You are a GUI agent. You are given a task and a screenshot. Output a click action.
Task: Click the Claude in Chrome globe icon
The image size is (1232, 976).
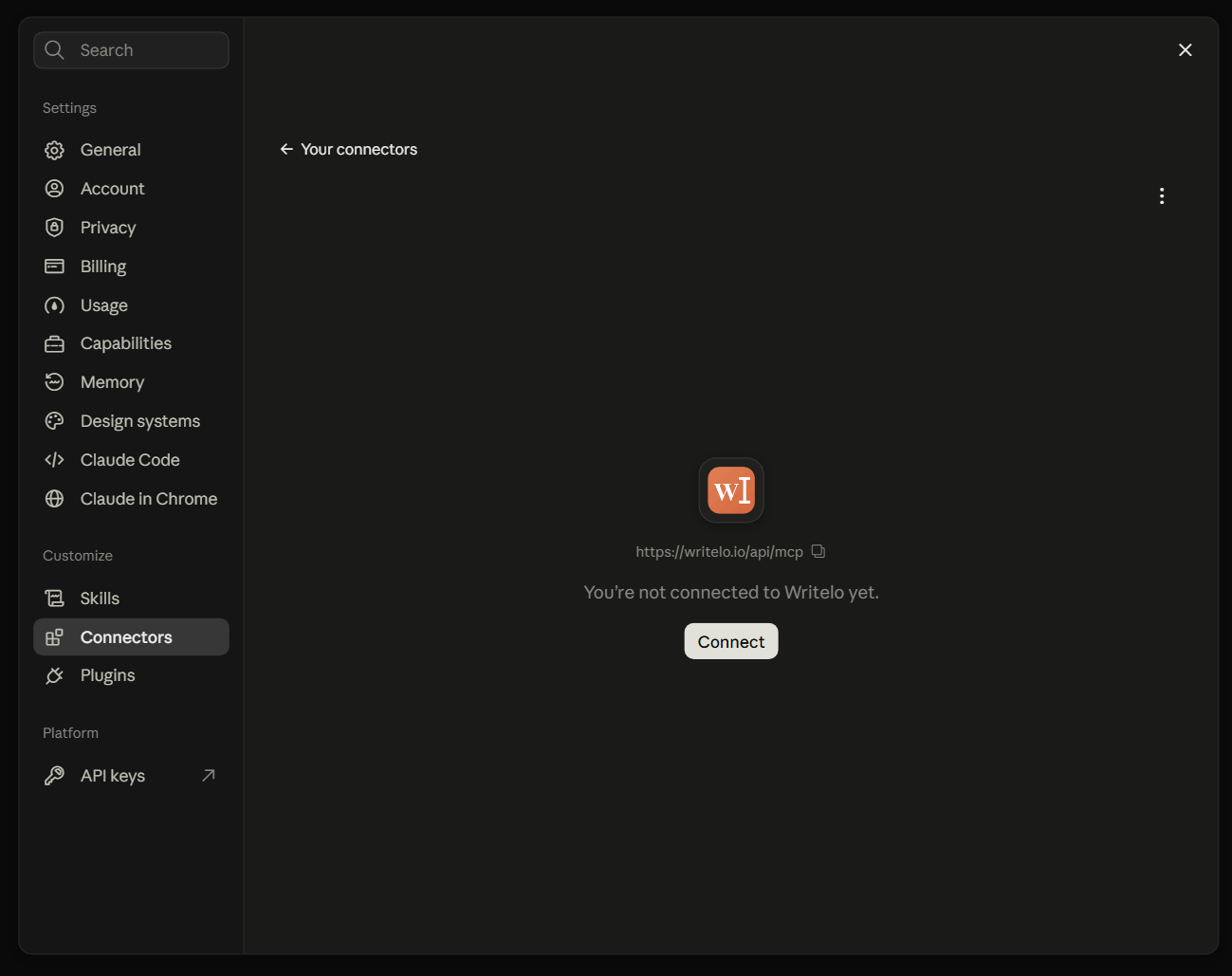[x=55, y=499]
